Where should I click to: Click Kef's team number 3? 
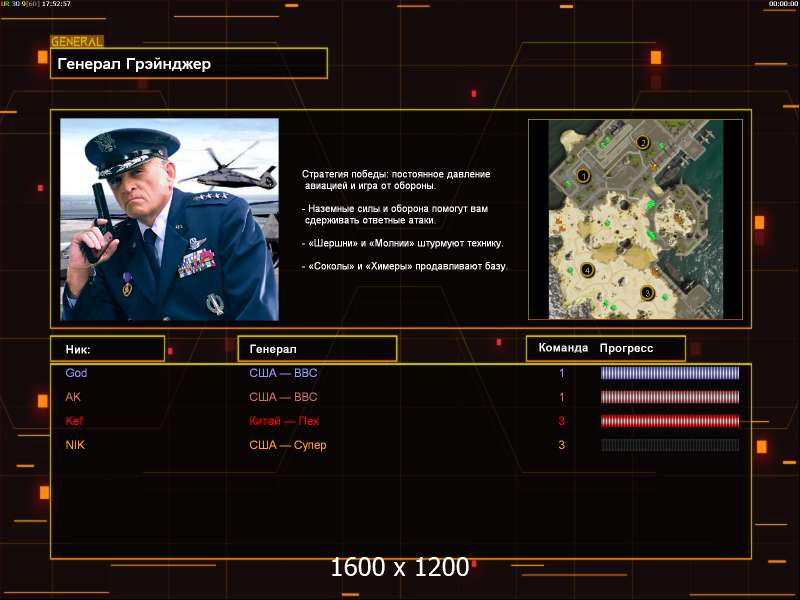562,421
